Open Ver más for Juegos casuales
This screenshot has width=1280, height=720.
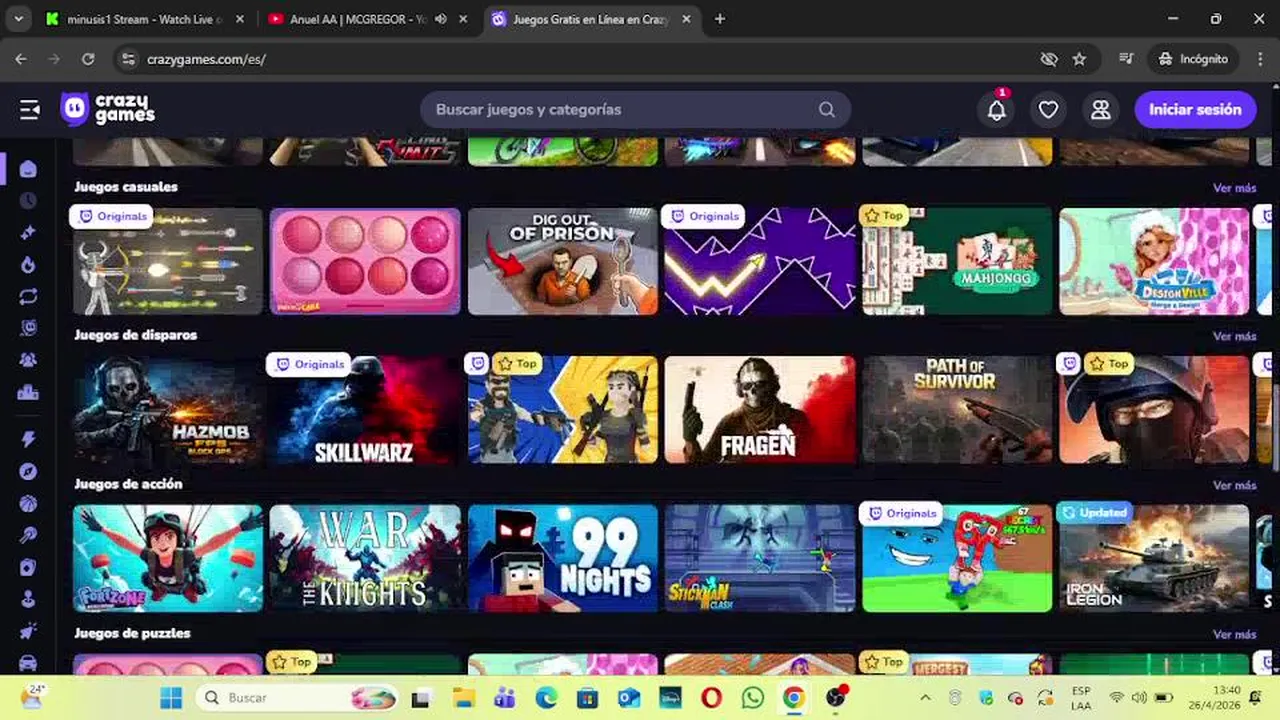coord(1234,188)
